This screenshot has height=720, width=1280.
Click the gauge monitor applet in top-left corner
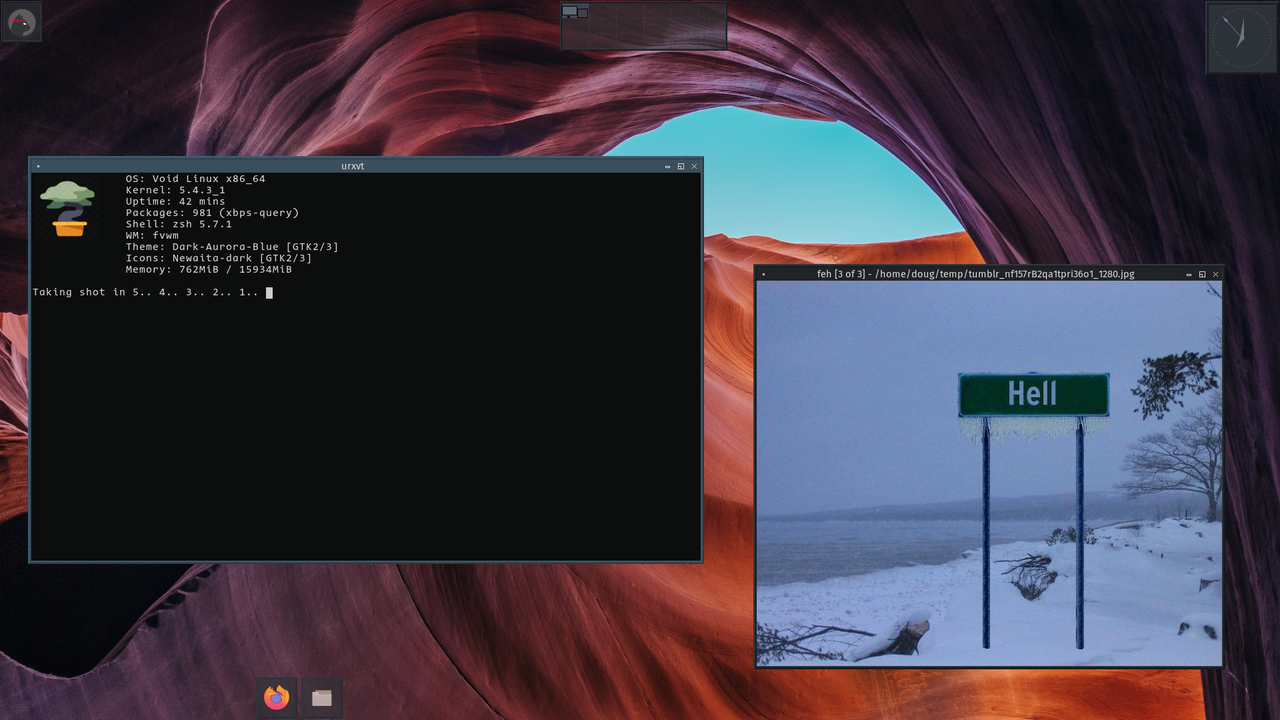[x=21, y=22]
